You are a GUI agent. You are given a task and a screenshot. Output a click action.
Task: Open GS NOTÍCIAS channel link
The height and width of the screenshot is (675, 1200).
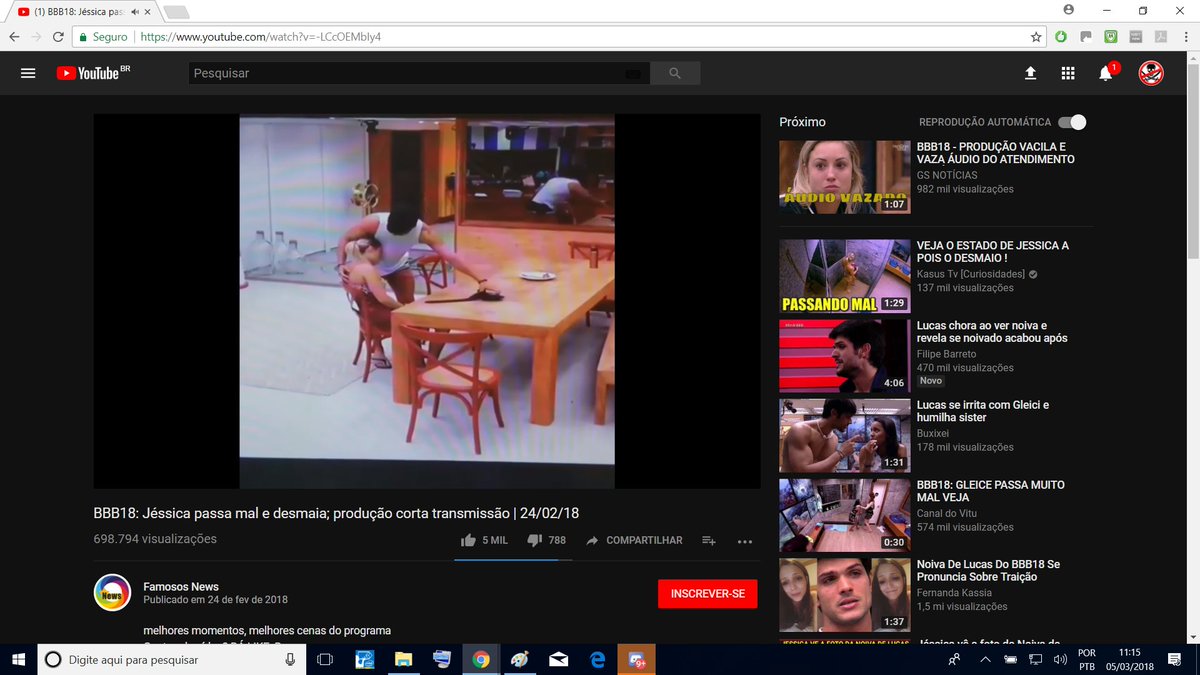pyautogui.click(x=947, y=175)
